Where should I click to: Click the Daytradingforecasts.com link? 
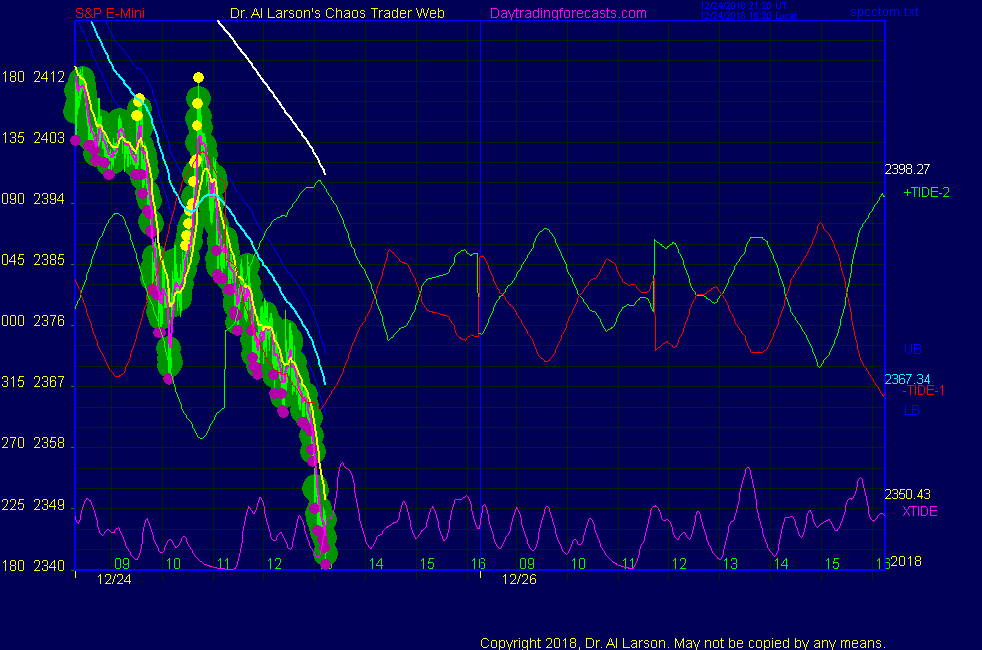(x=567, y=13)
